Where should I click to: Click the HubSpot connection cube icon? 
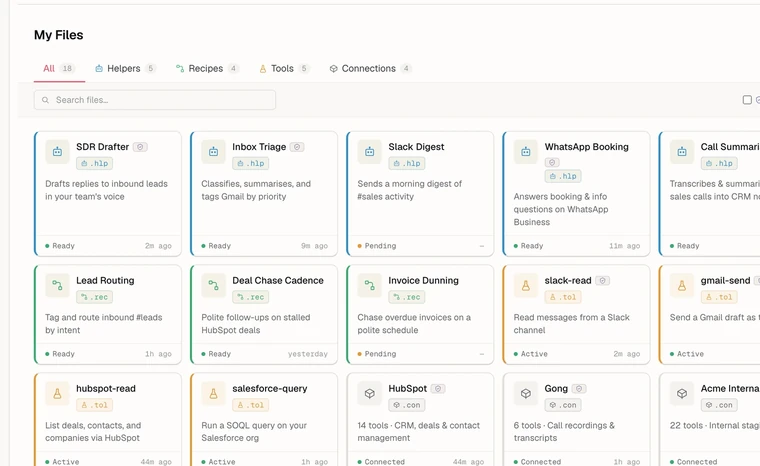pos(369,393)
